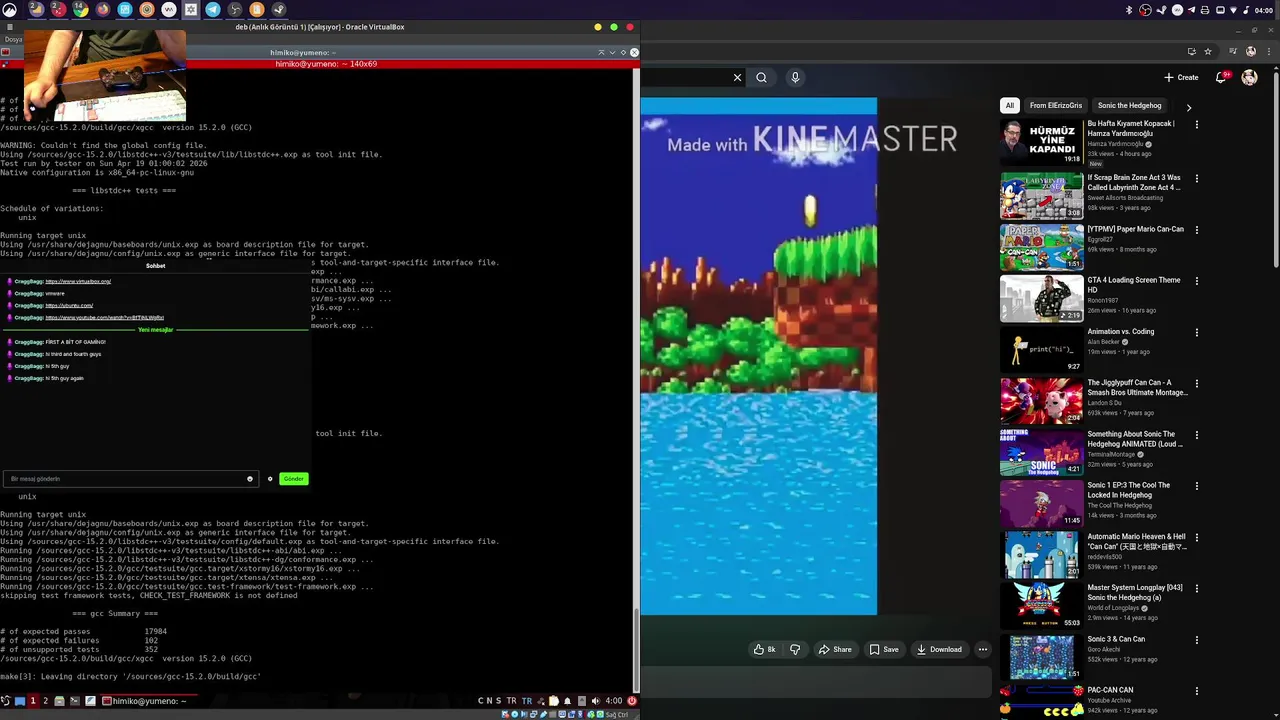Open the OBS icon in the top dock
This screenshot has height=720, width=1280.
tap(235, 10)
